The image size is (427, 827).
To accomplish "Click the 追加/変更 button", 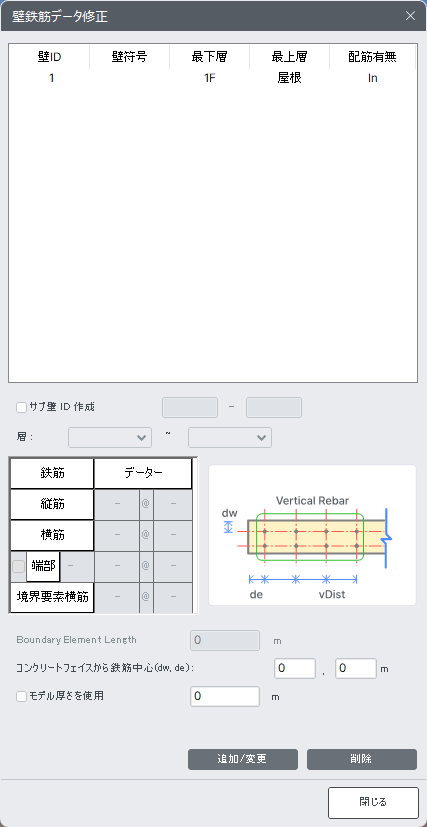I will tap(243, 759).
